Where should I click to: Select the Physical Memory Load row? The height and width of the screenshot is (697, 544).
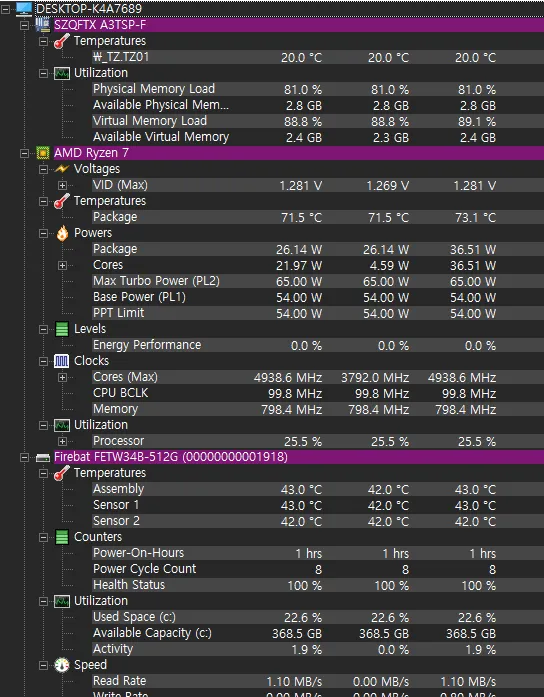294,89
